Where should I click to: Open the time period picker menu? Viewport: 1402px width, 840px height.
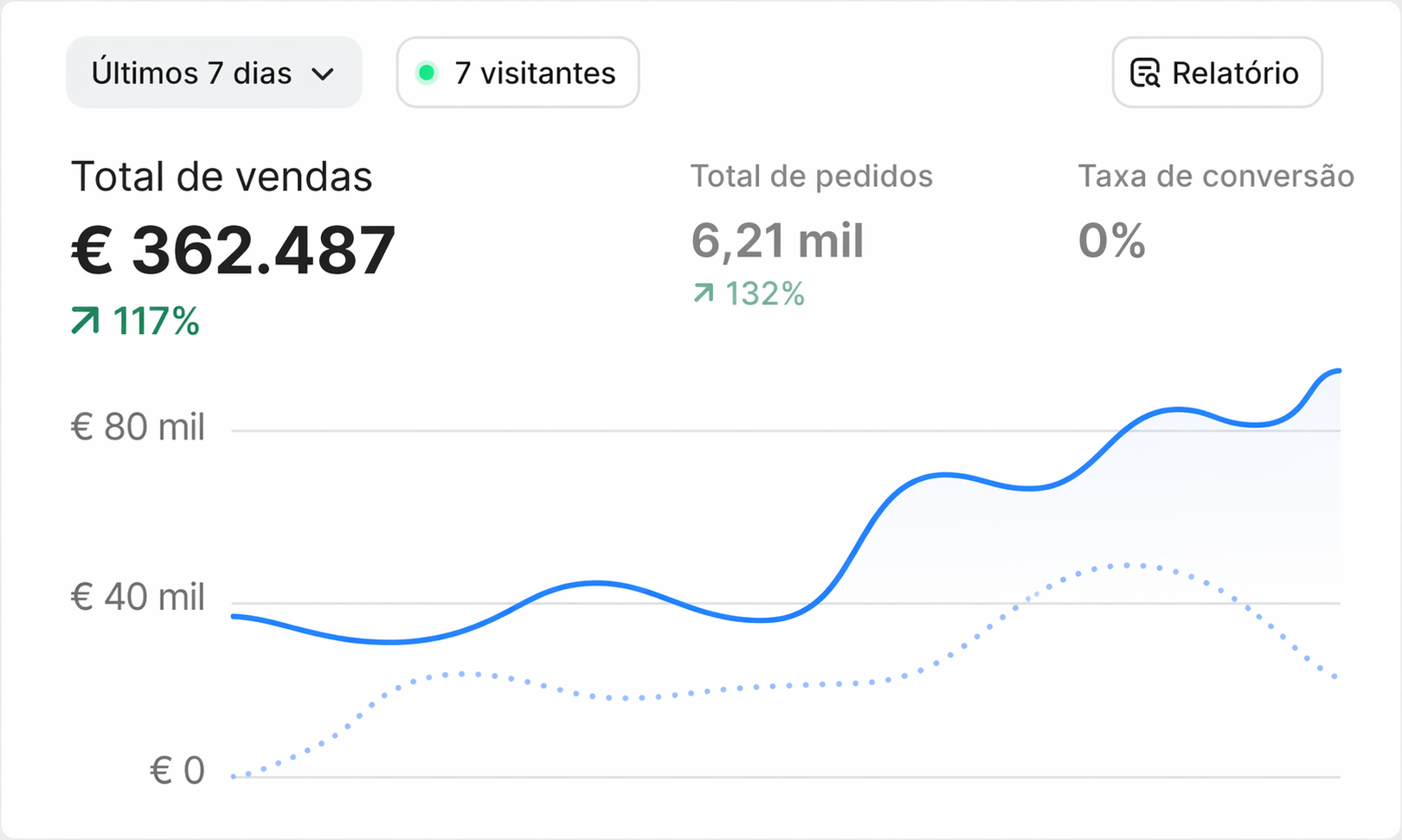point(213,73)
